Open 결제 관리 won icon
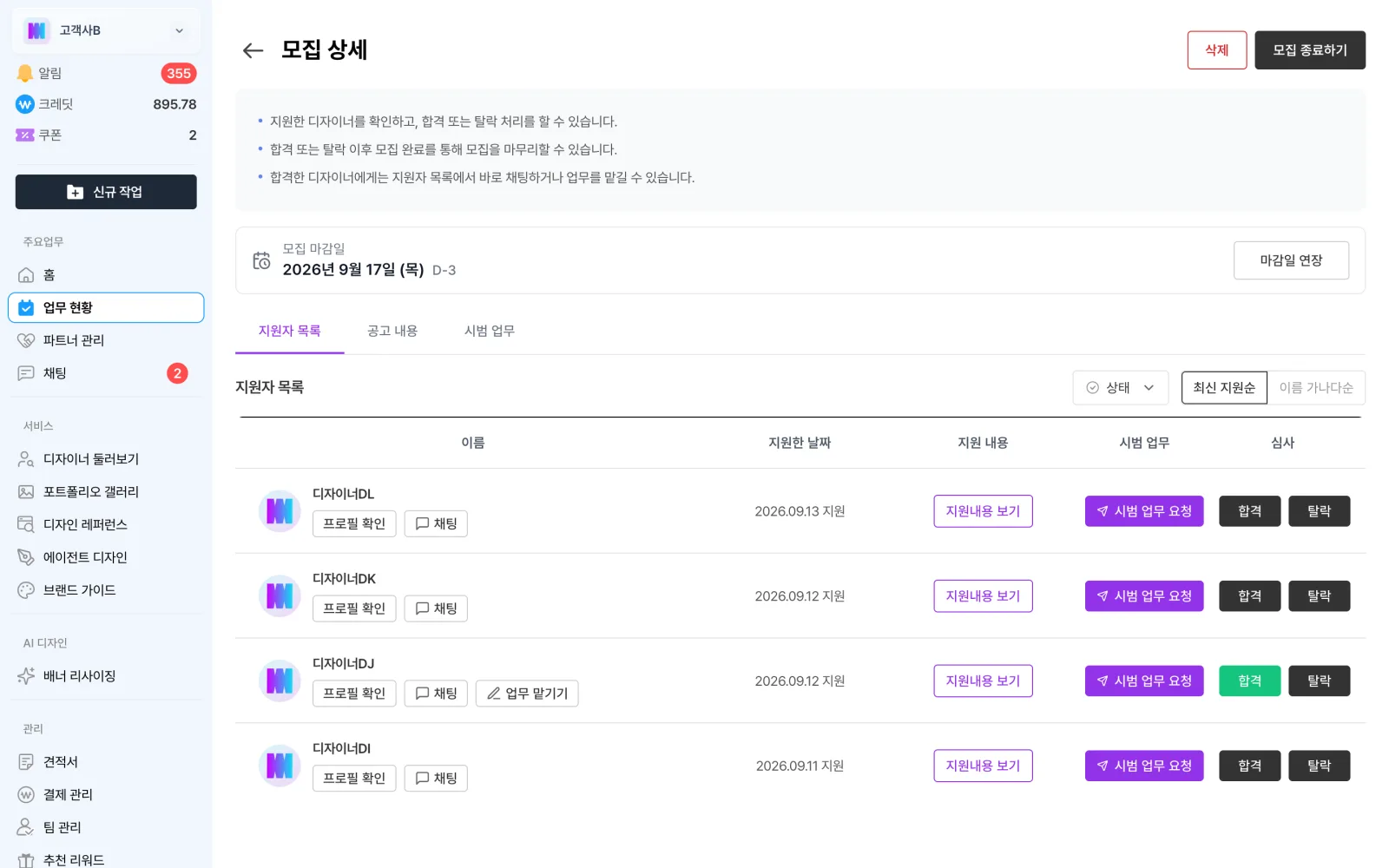The image size is (1389, 868). click(x=26, y=795)
